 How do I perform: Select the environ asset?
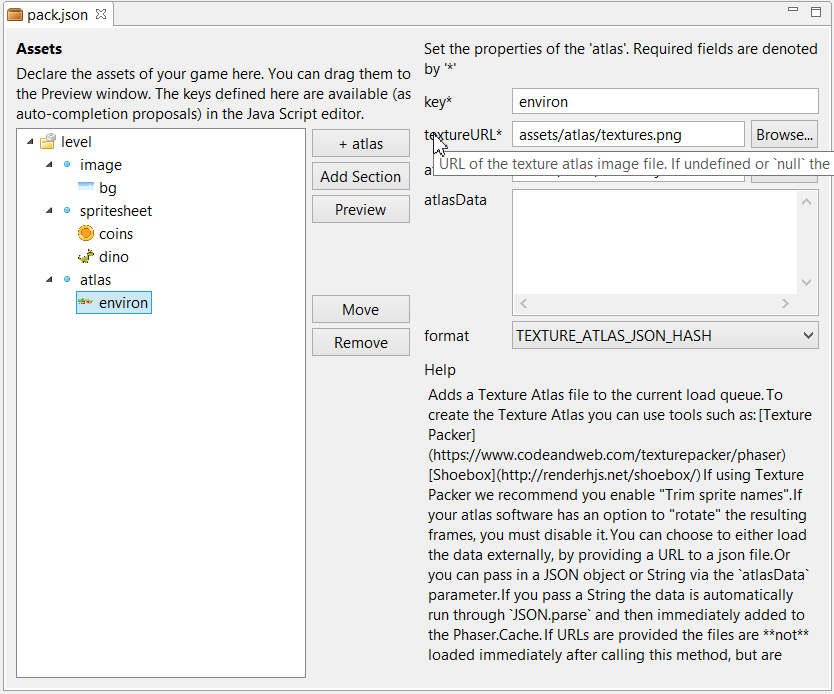[123, 303]
